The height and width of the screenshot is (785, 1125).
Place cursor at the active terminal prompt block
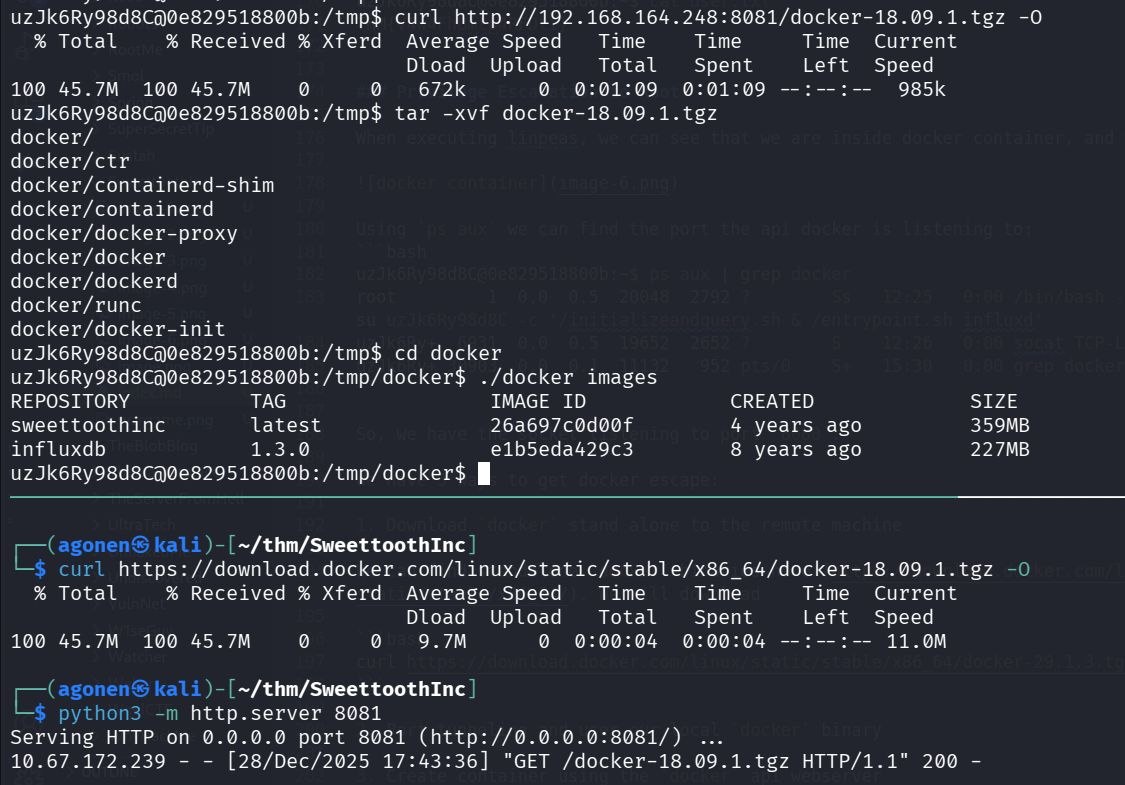pyautogui.click(x=485, y=472)
